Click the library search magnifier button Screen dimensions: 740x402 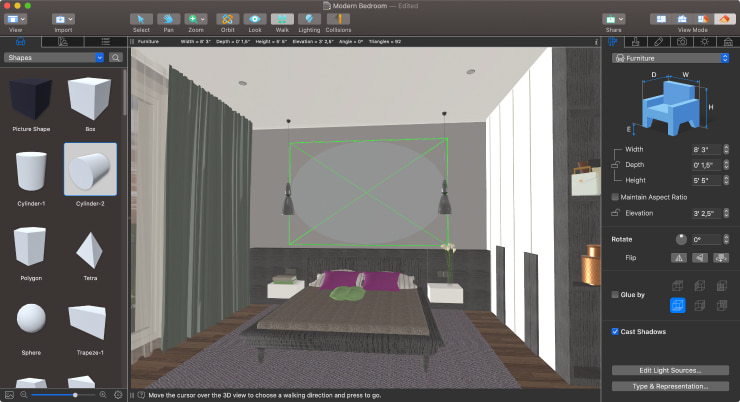click(x=116, y=58)
